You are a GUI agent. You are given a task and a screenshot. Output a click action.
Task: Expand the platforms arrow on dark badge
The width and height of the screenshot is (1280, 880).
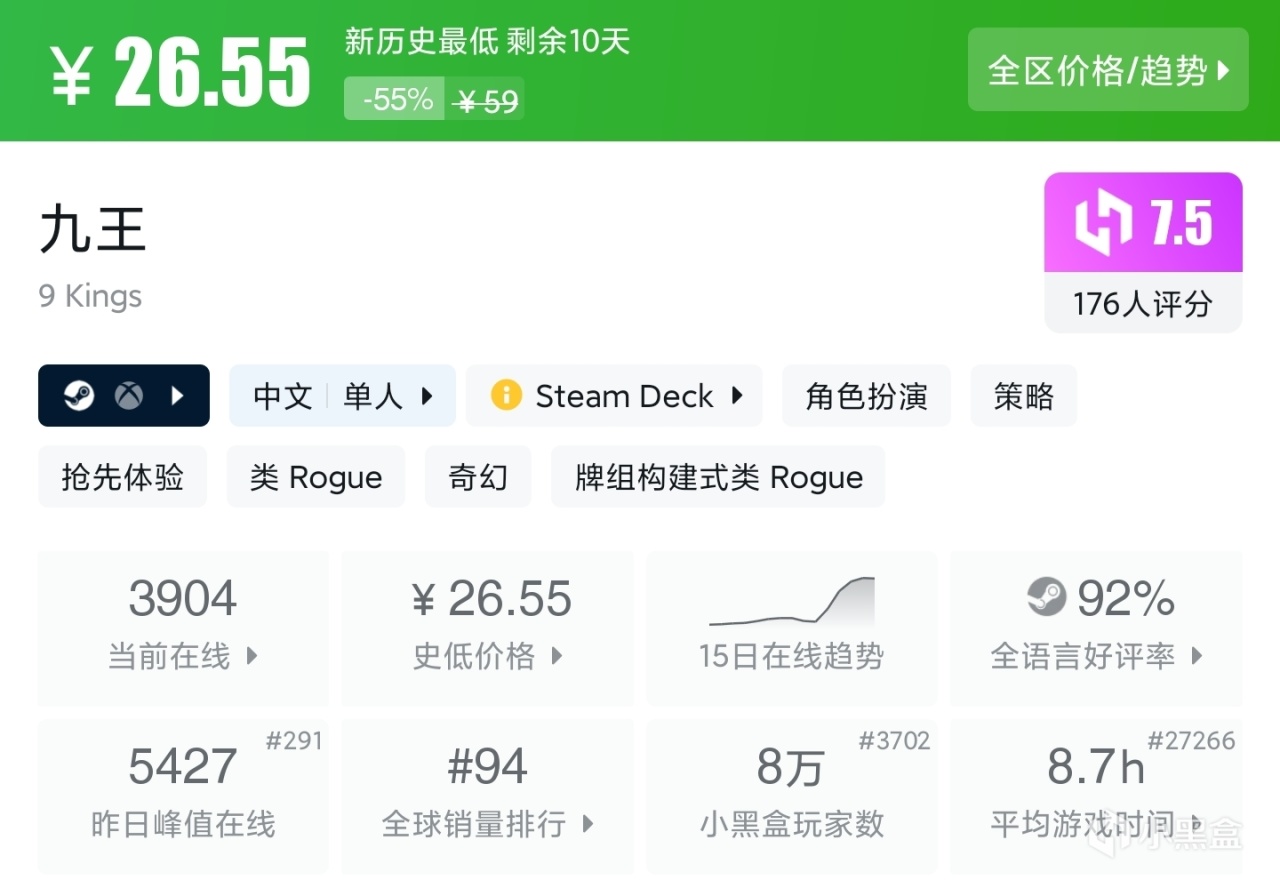pos(178,396)
